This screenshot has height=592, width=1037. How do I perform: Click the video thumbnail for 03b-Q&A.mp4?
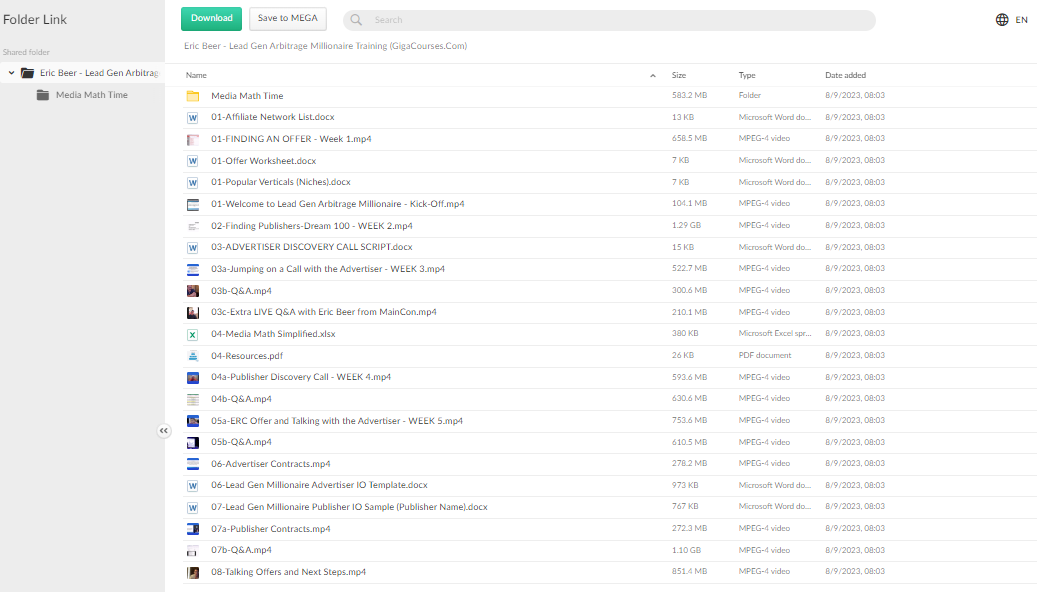193,291
